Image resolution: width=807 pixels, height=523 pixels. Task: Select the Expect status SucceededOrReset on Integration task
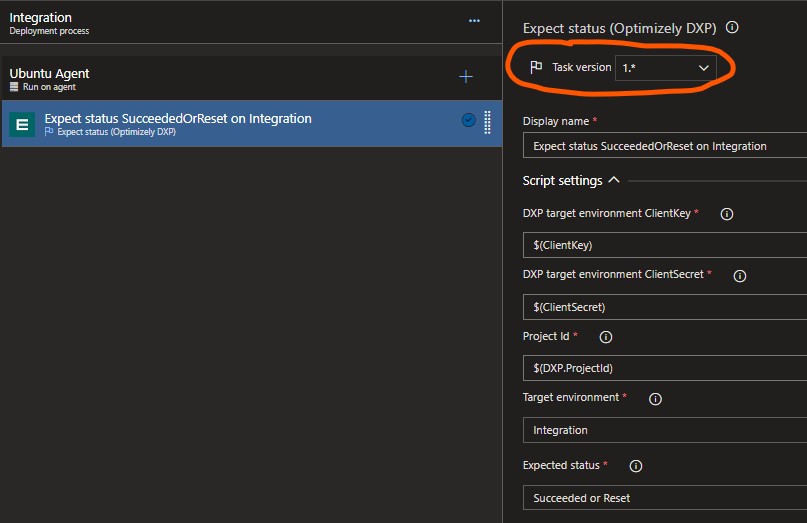click(252, 124)
